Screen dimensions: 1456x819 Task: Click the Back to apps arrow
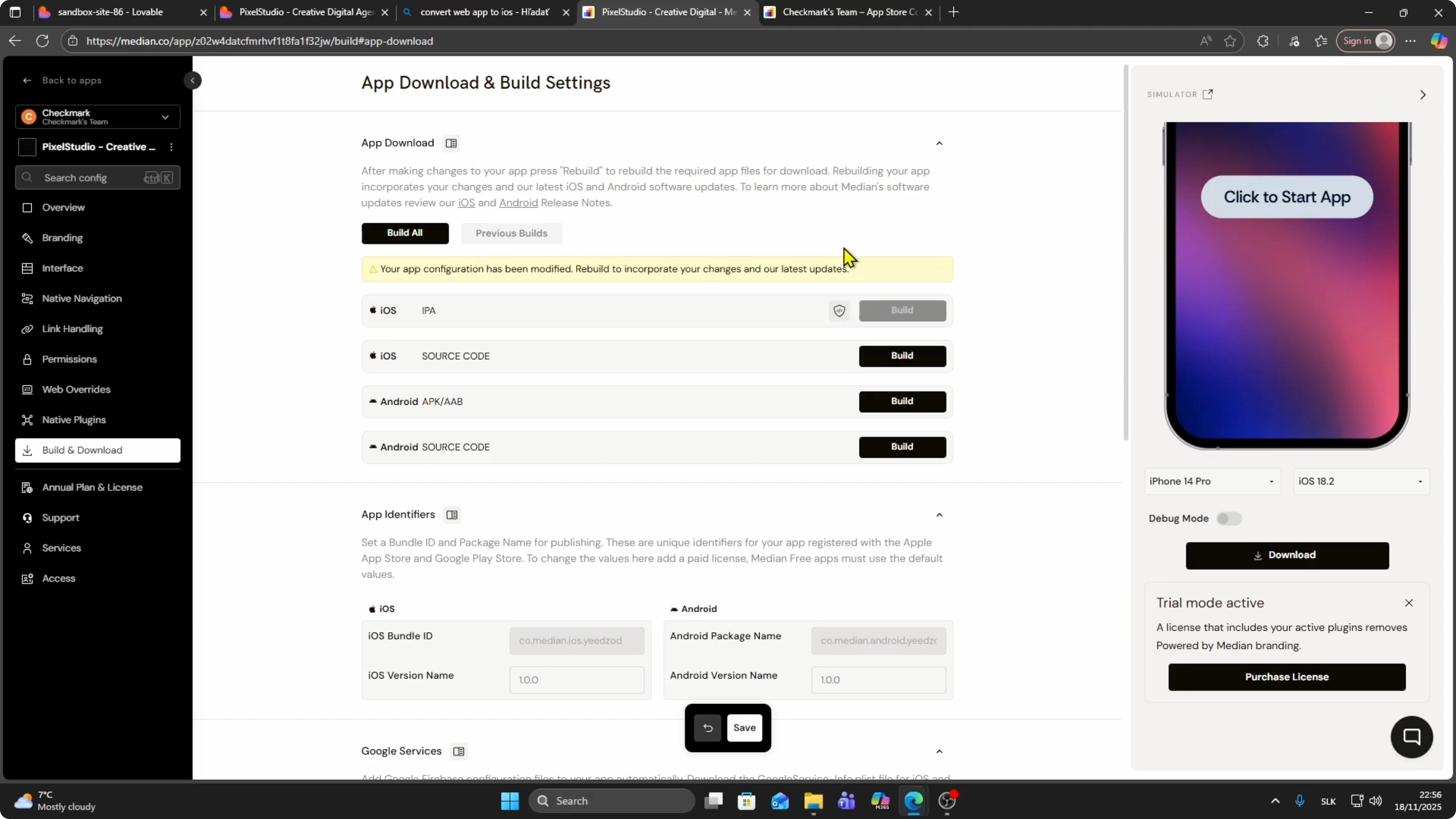[27, 80]
